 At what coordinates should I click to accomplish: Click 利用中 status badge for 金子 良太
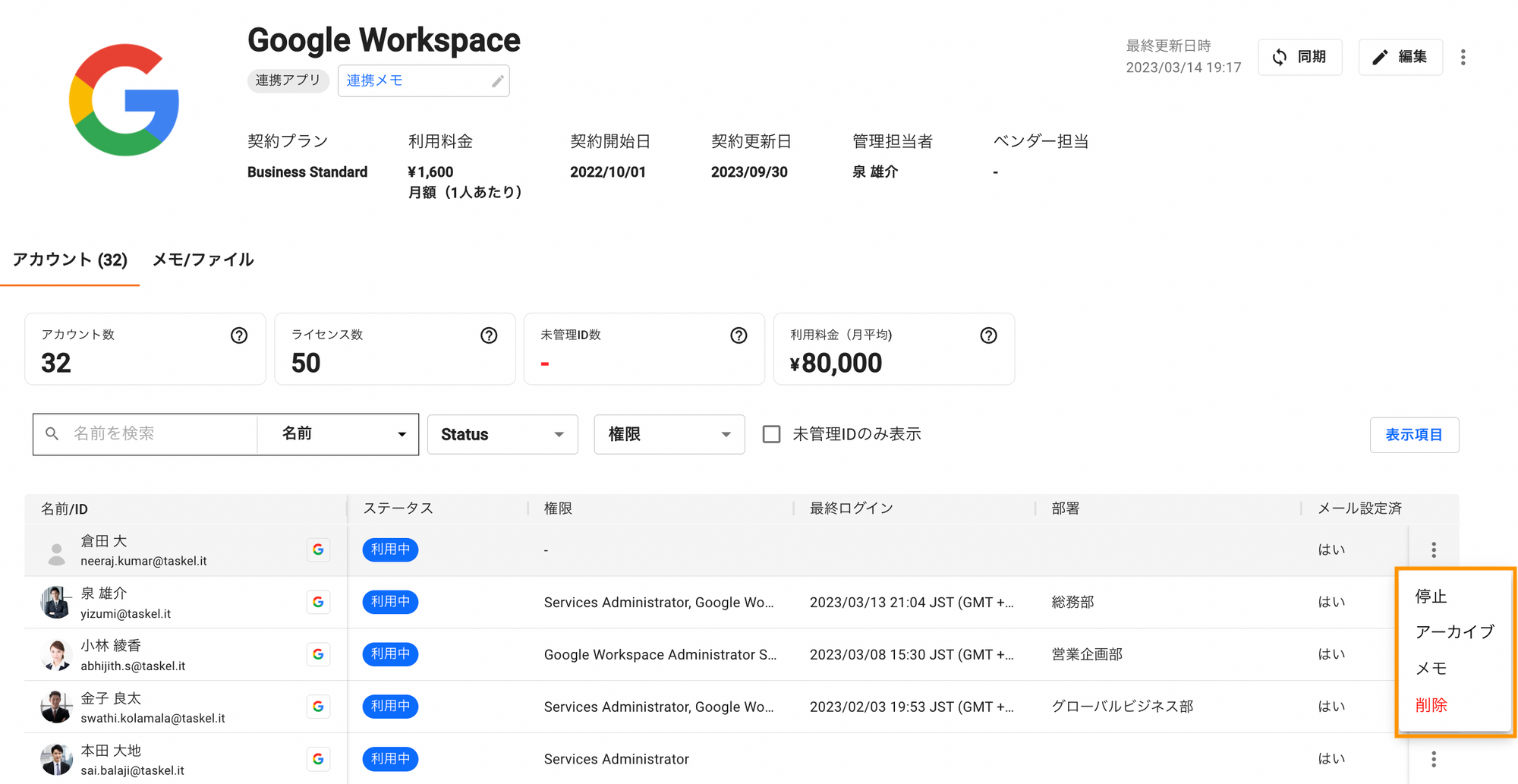tap(390, 707)
